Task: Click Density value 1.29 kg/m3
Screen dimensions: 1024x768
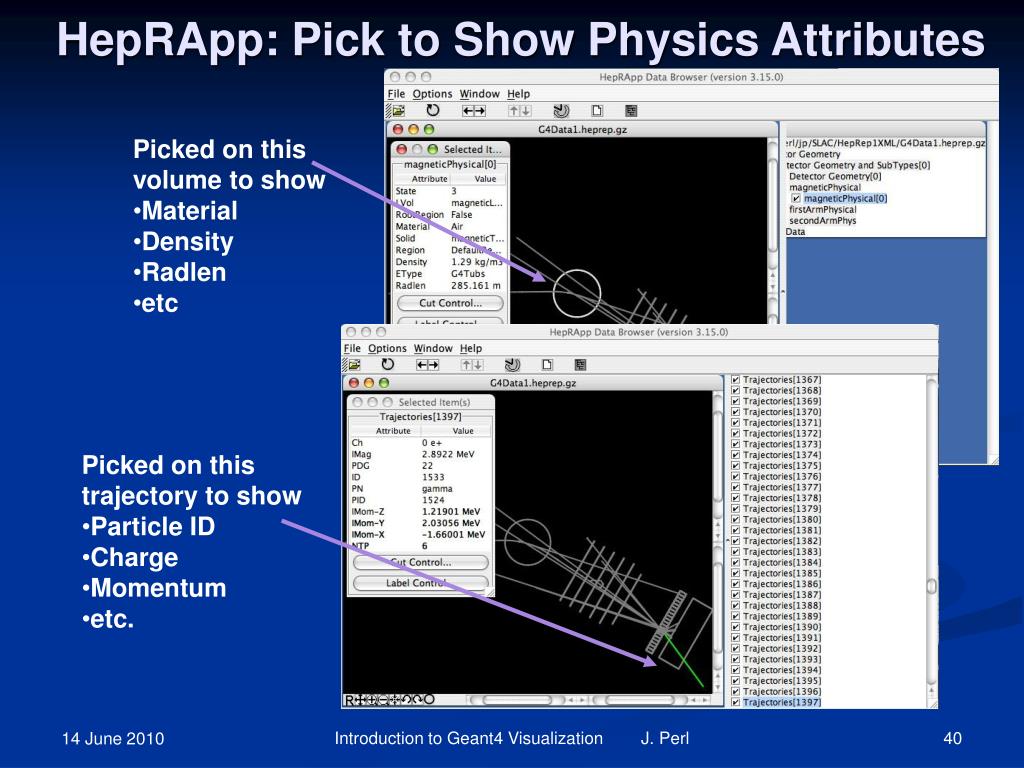Action: 477,262
